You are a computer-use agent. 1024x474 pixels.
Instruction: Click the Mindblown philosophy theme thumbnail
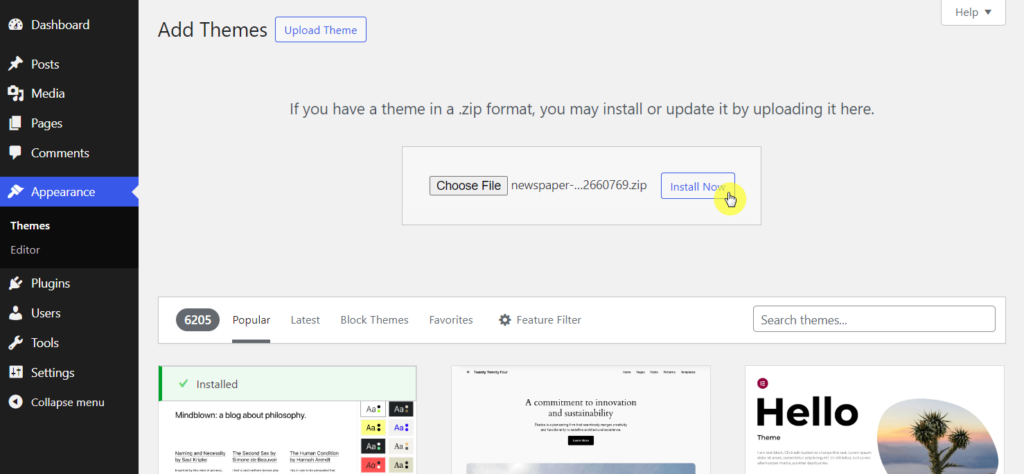click(287, 437)
